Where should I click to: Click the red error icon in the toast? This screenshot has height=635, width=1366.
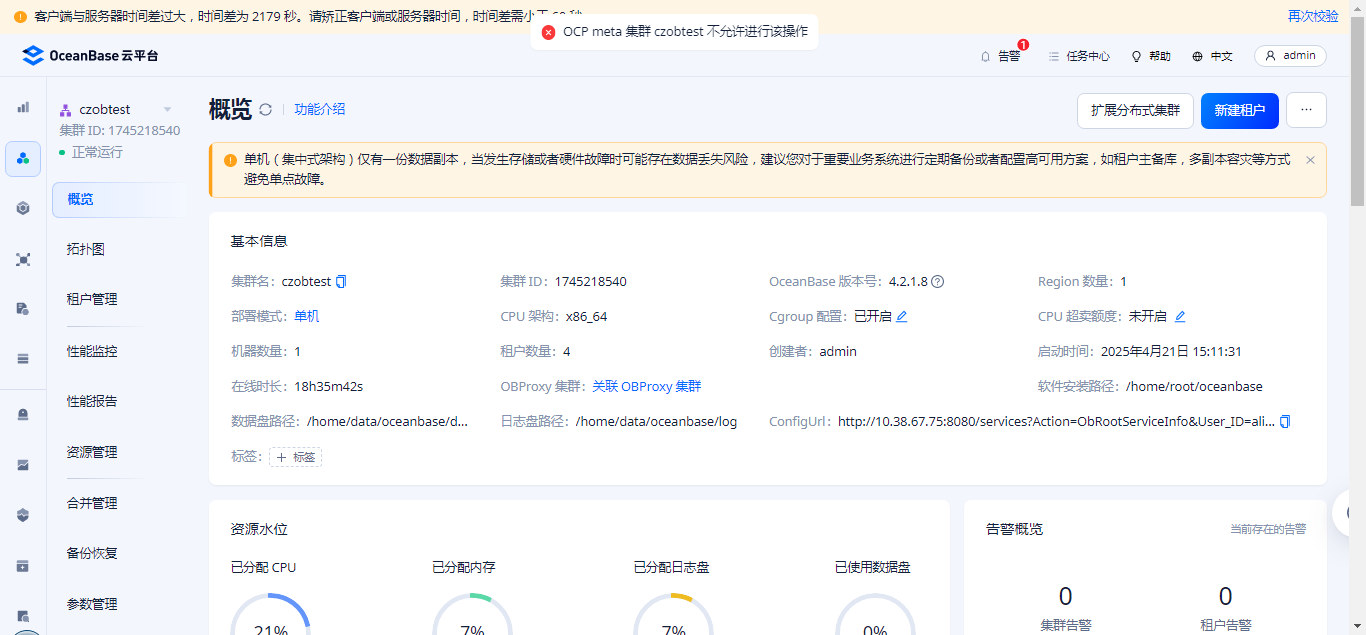548,32
